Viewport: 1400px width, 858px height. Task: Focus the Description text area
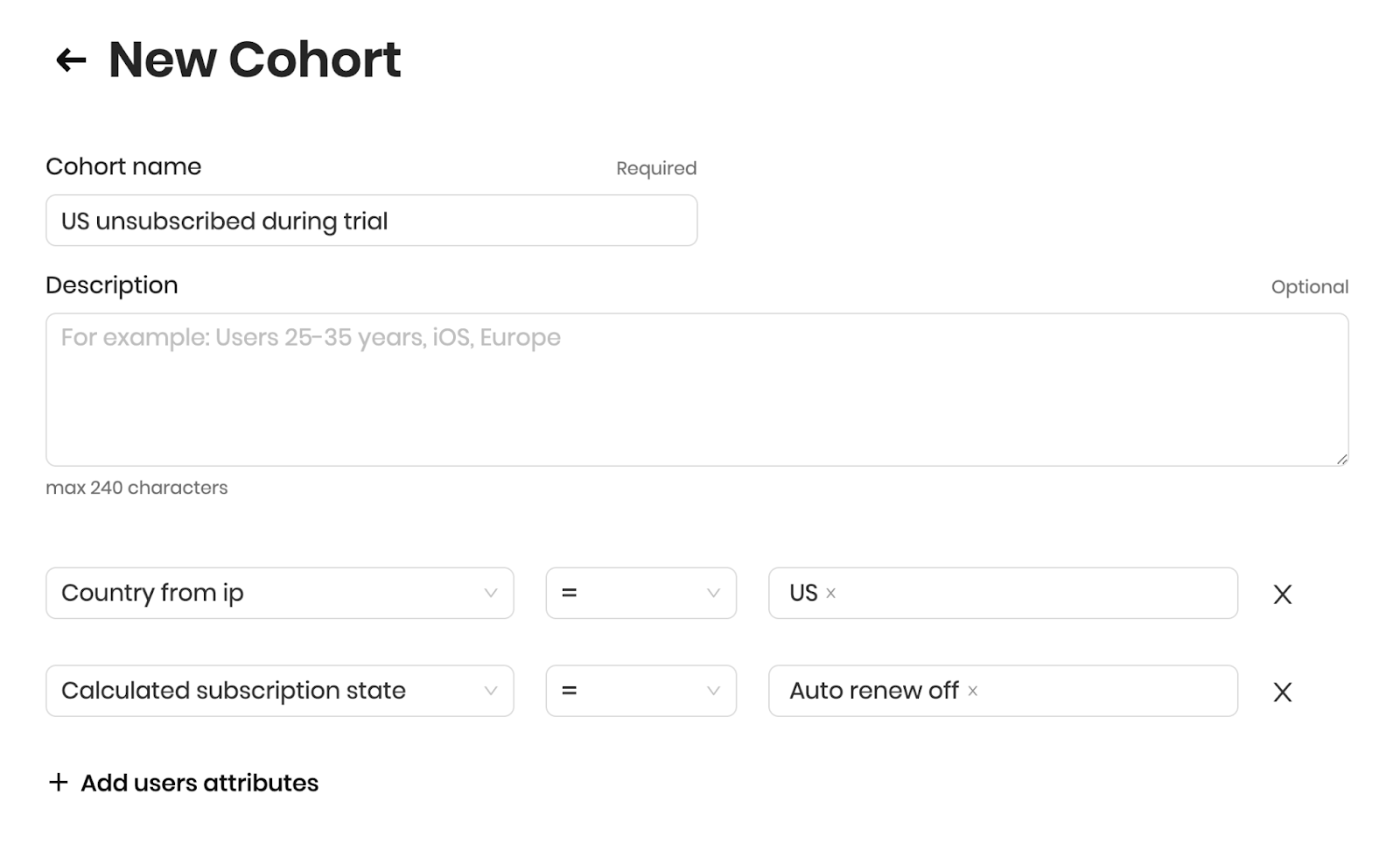[696, 390]
